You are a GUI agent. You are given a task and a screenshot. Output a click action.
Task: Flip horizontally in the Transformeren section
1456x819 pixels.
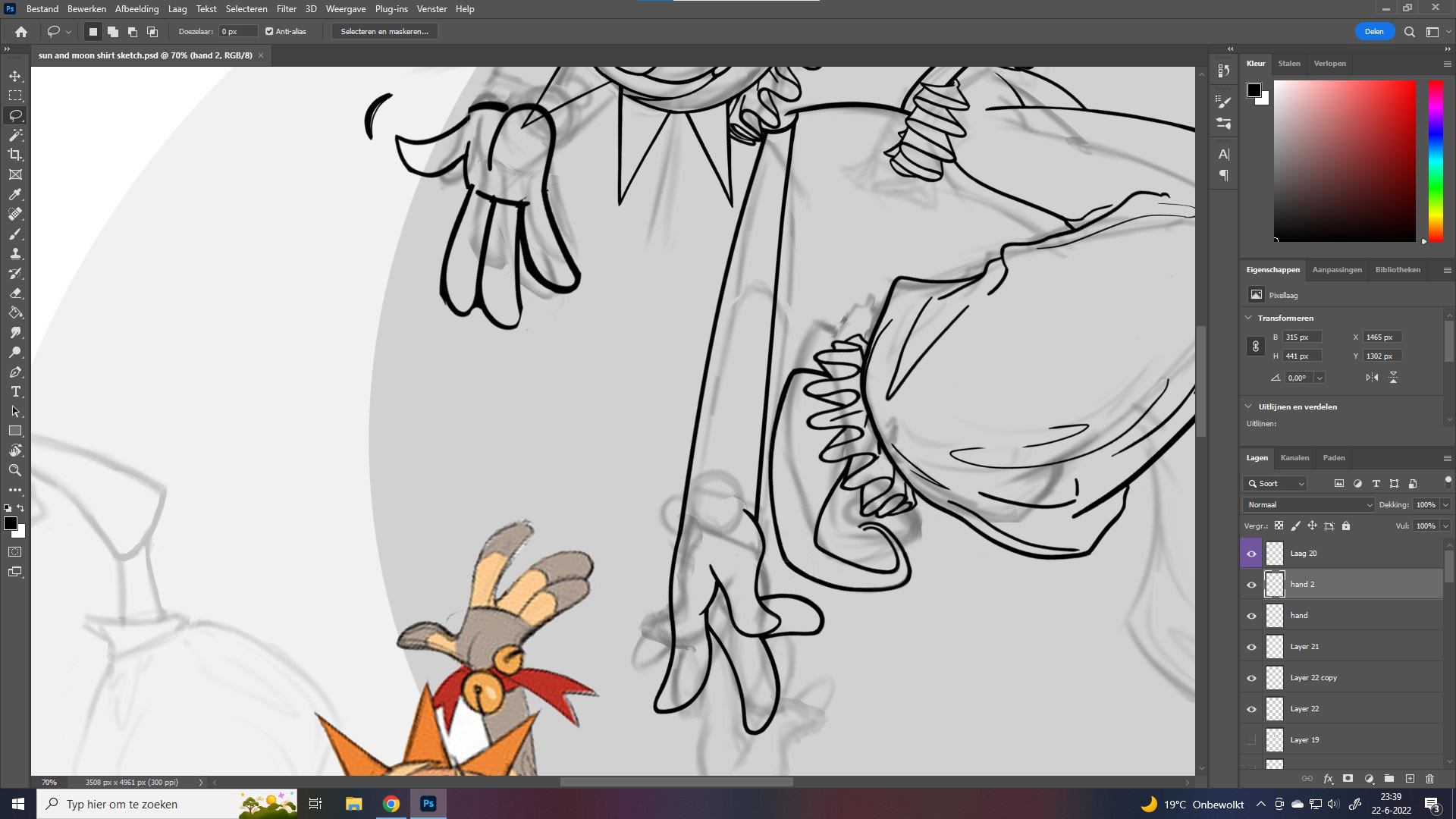pos(1372,378)
